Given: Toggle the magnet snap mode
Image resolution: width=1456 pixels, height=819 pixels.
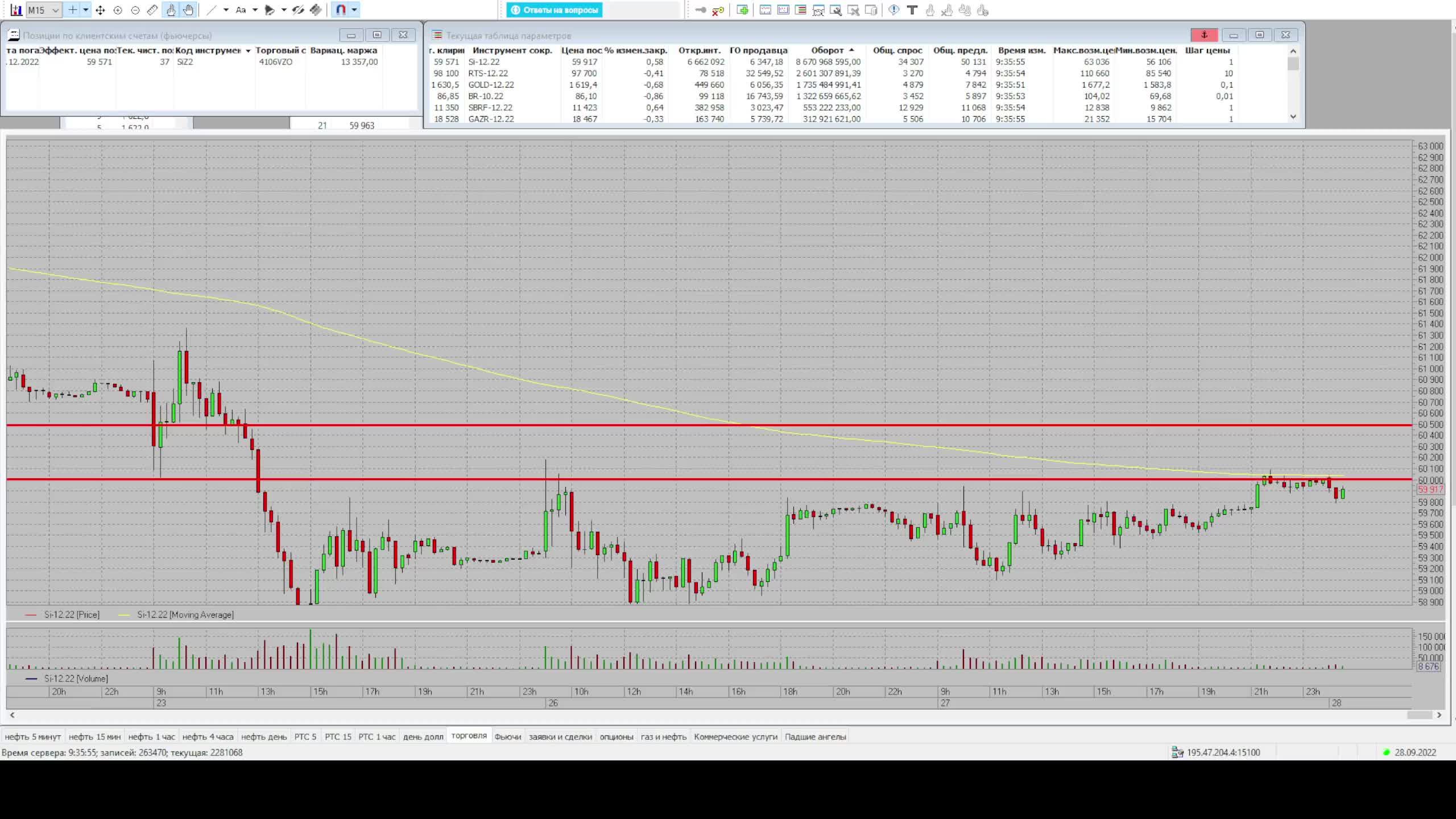Looking at the screenshot, I should coord(341,10).
